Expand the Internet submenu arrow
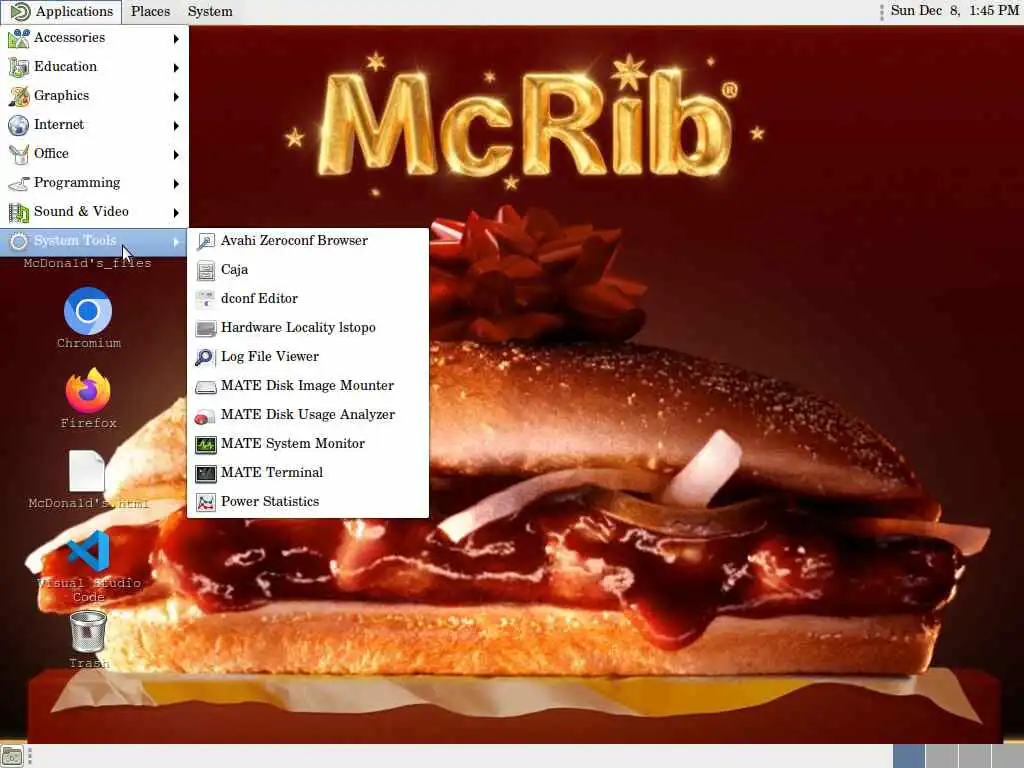This screenshot has height=768, width=1024. [176, 125]
